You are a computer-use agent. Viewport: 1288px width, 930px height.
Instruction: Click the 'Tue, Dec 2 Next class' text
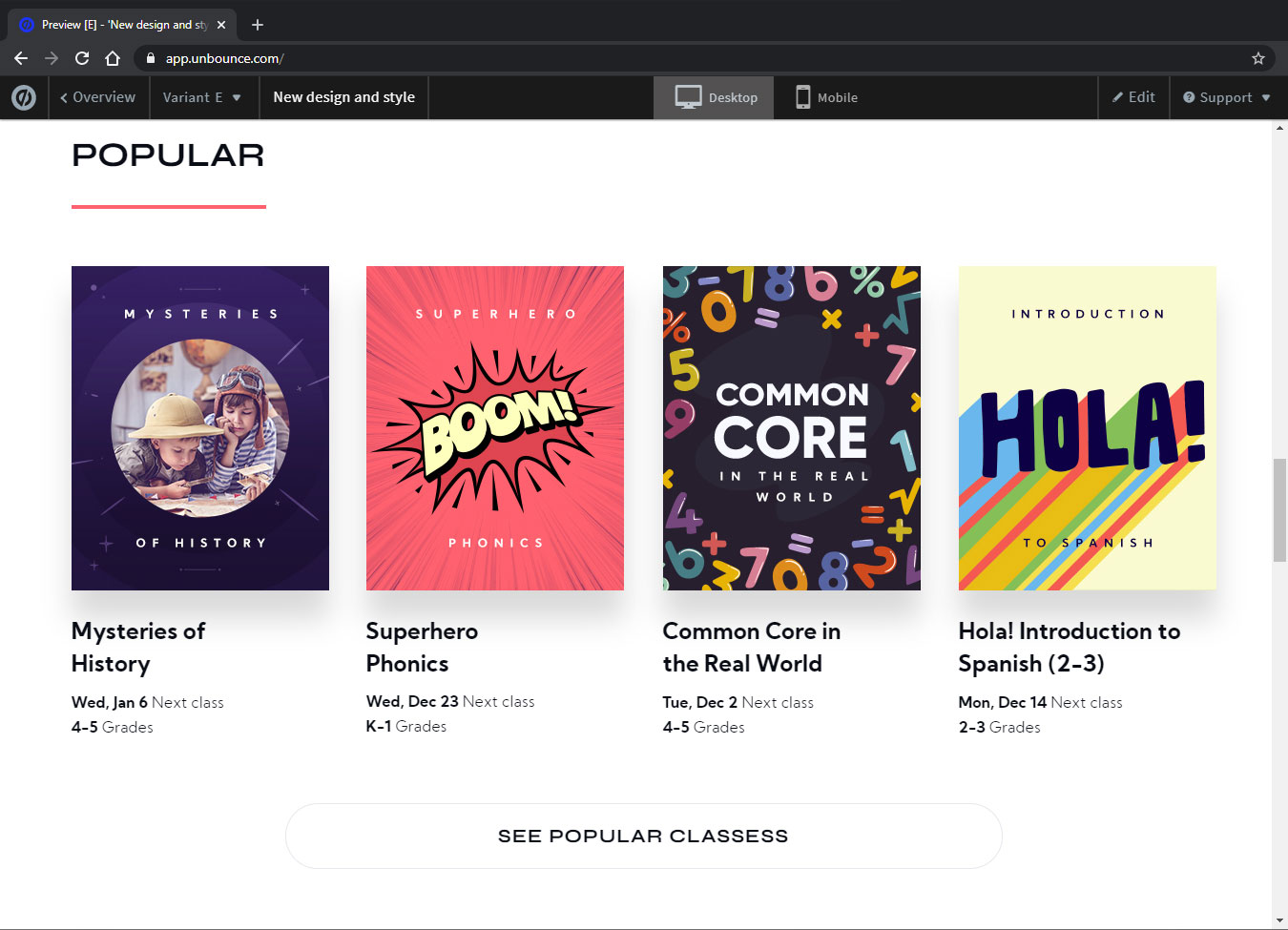738,702
